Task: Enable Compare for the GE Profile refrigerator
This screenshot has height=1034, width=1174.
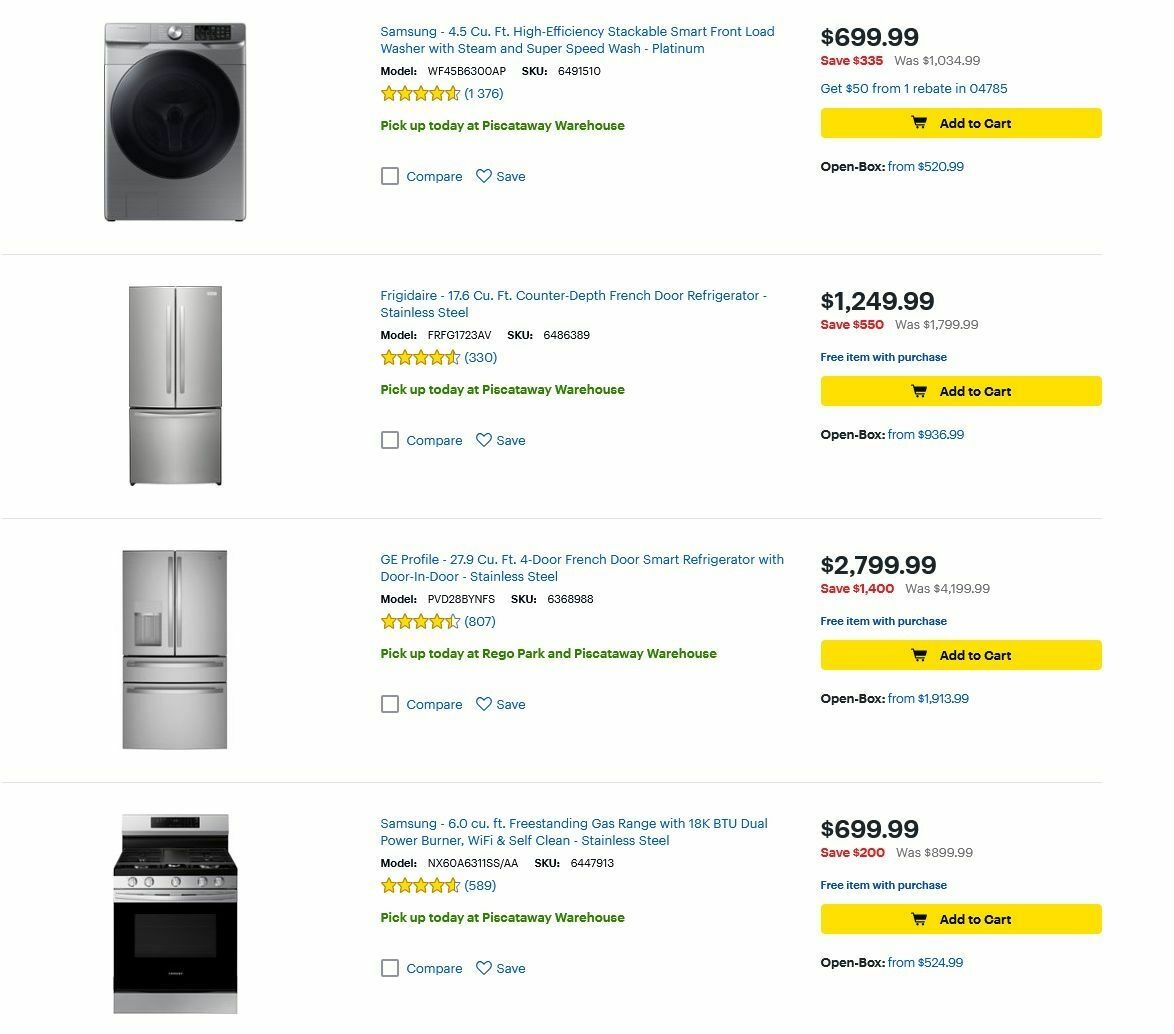Action: pos(390,704)
